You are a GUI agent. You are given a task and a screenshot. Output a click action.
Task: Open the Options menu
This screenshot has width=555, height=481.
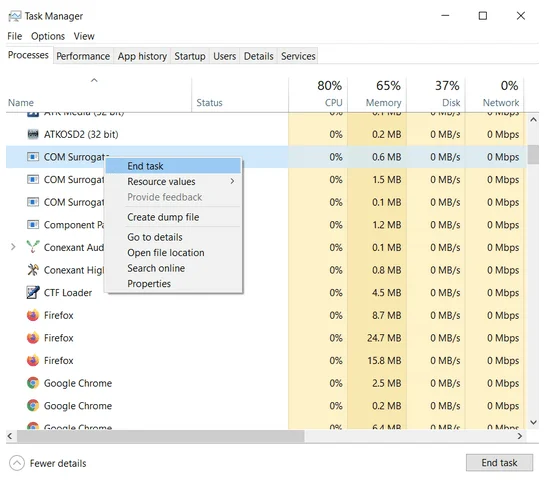coord(48,36)
